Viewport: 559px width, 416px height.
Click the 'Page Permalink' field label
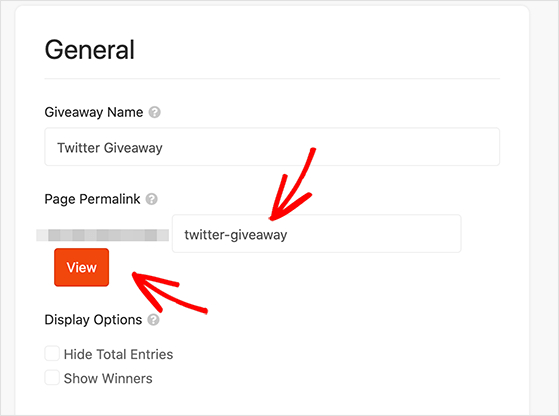coord(92,199)
